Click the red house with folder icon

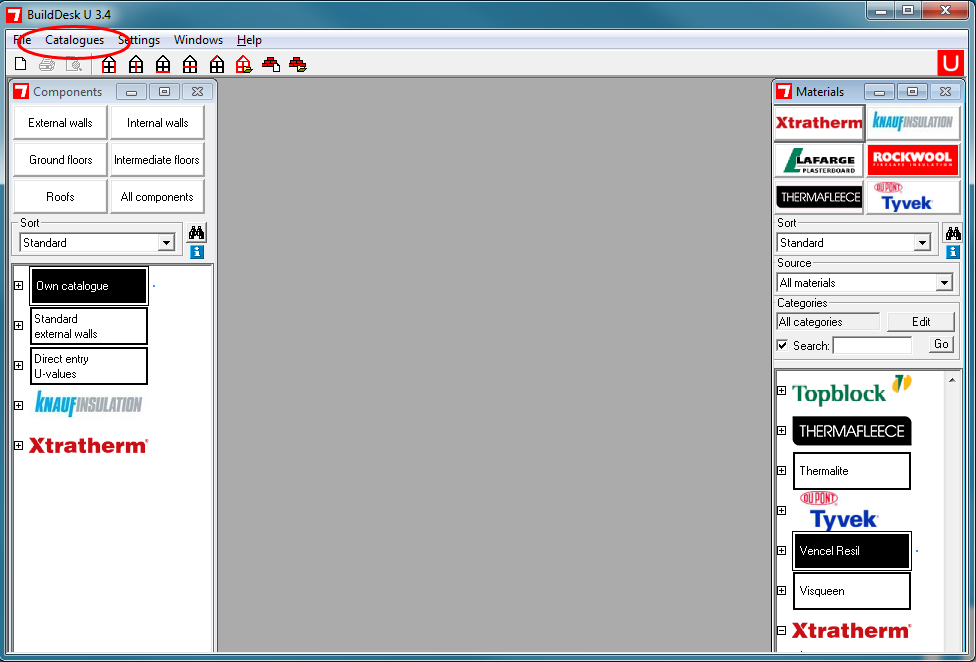click(244, 64)
